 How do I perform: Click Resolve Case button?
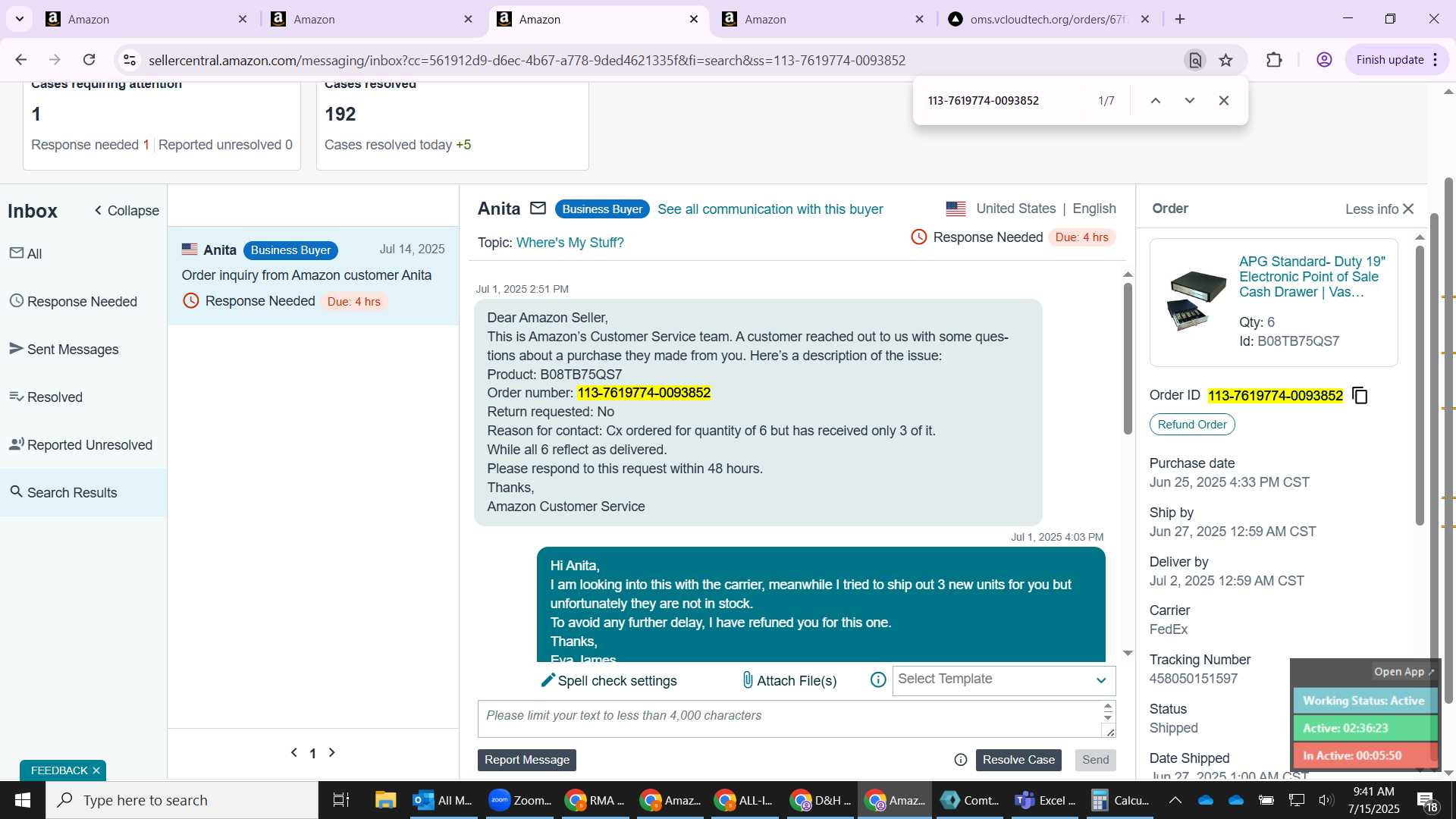point(1018,760)
